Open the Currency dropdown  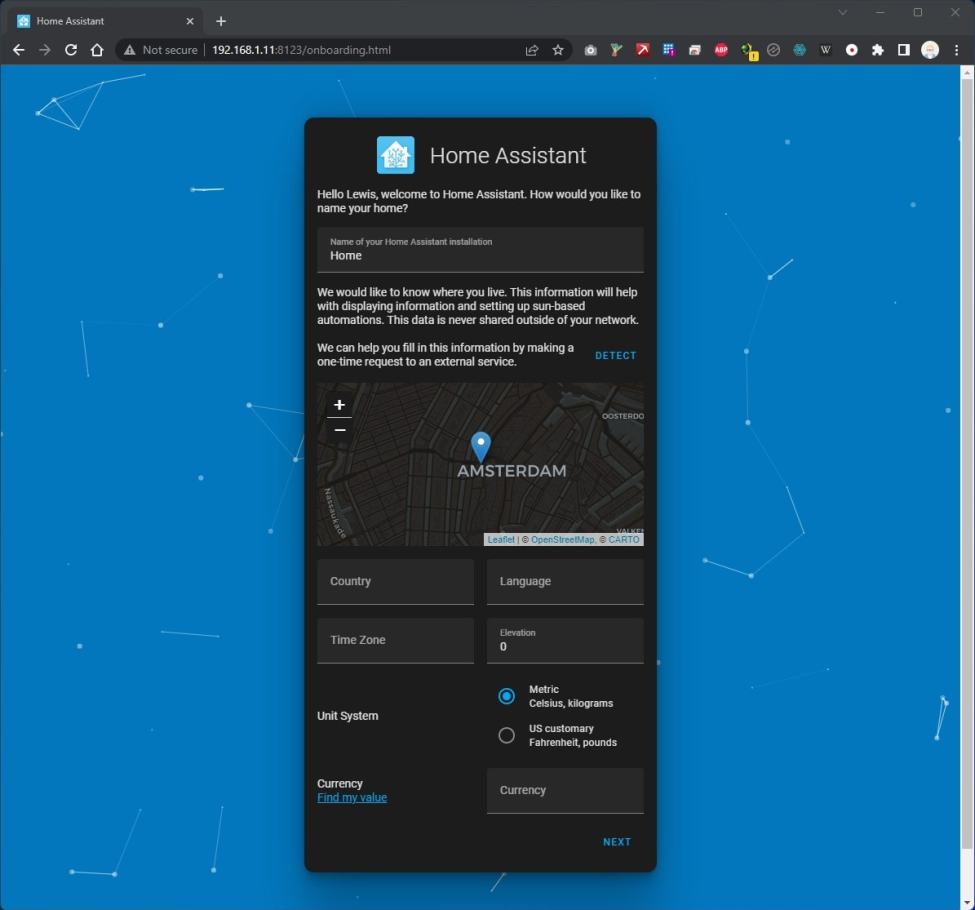click(x=565, y=791)
